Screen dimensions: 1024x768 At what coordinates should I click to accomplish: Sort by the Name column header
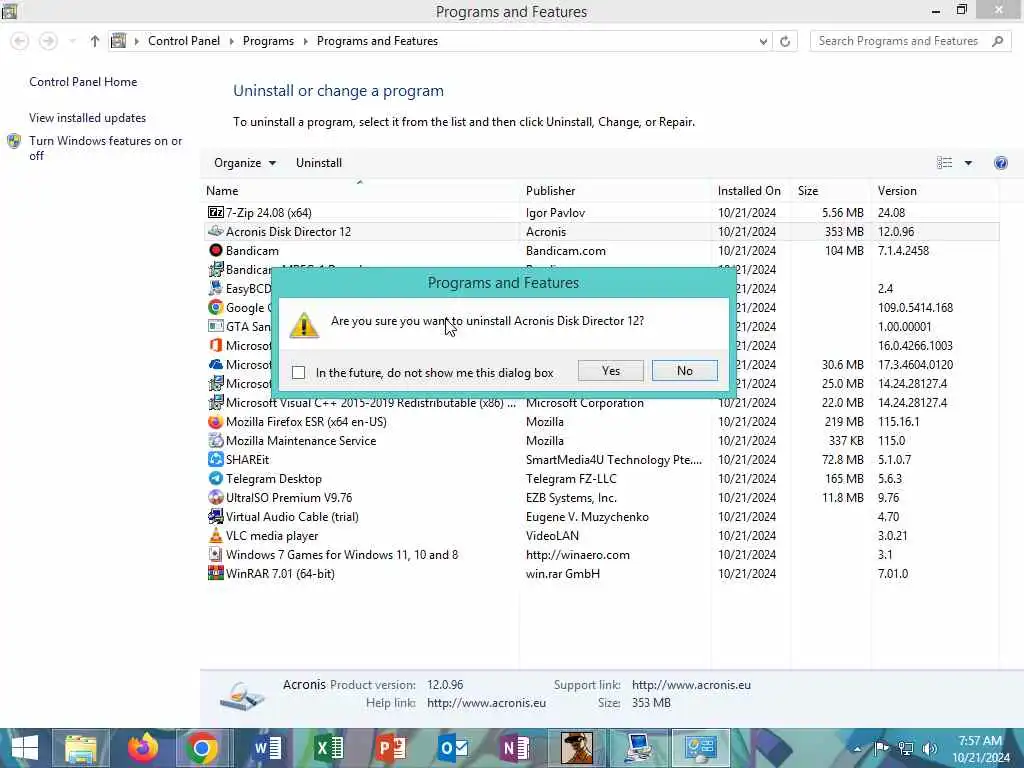pos(360,191)
